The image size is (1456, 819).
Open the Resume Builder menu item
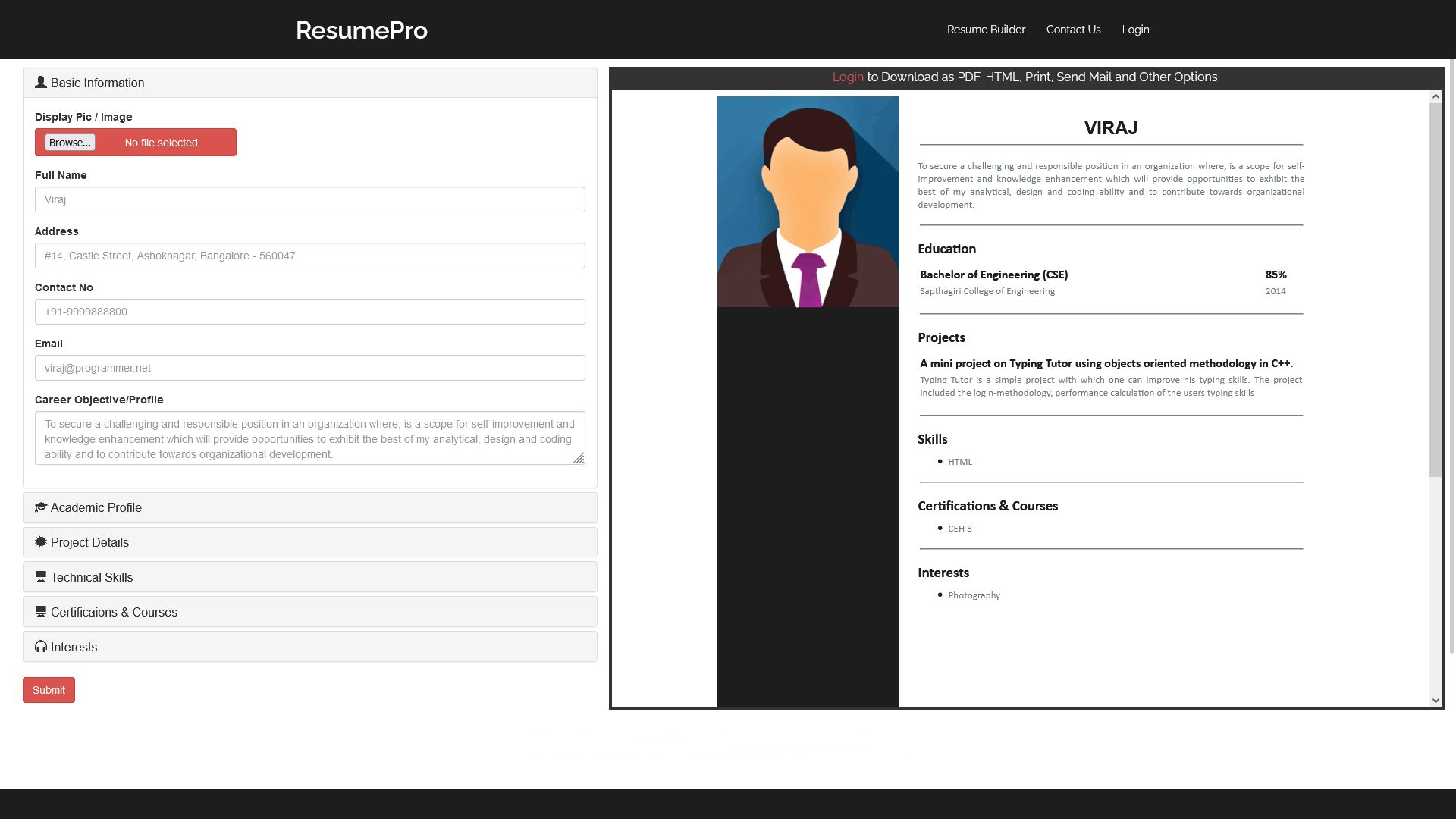[x=985, y=30]
